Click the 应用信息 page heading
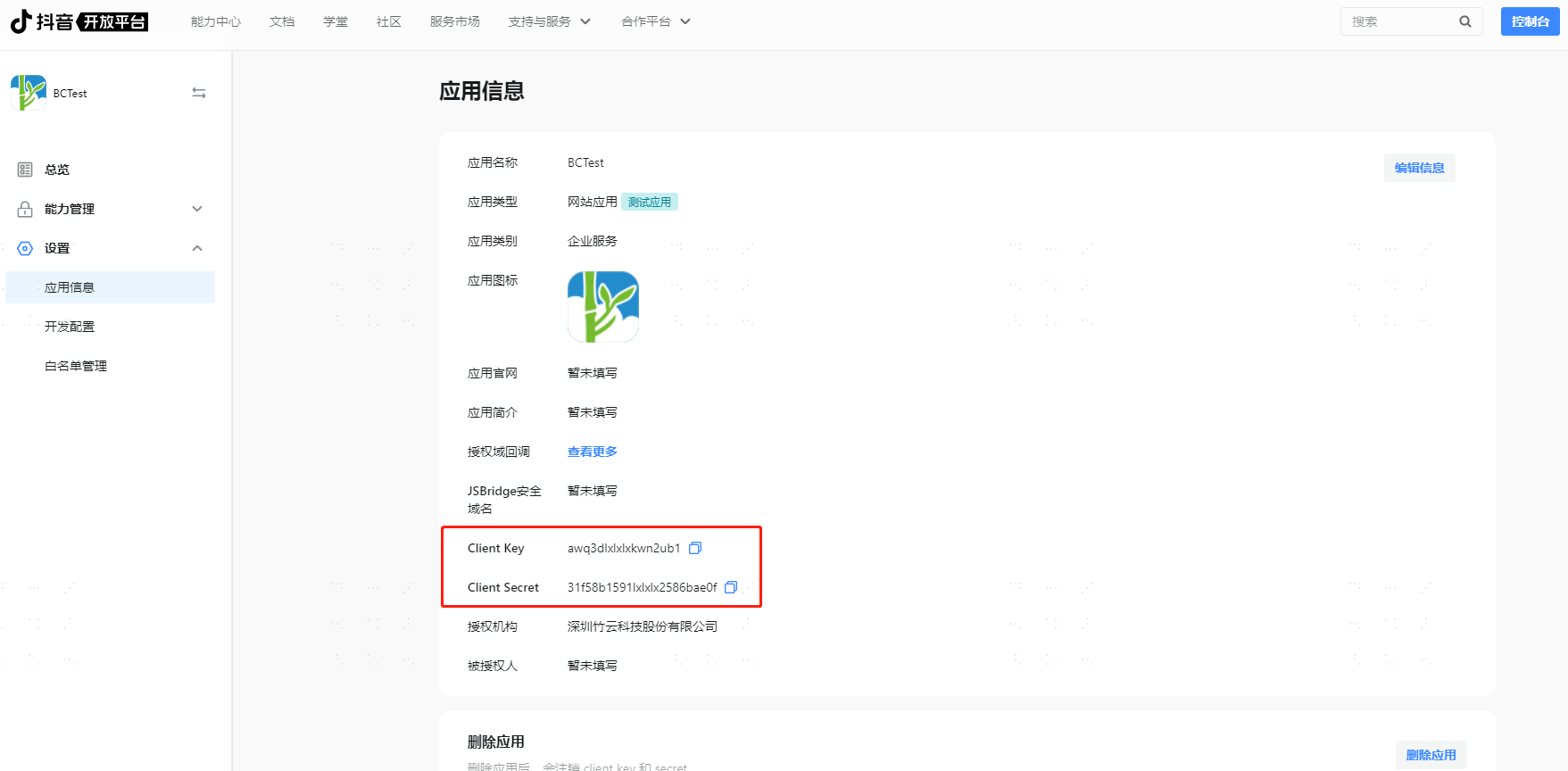Image resolution: width=1568 pixels, height=771 pixels. pyautogui.click(x=482, y=91)
